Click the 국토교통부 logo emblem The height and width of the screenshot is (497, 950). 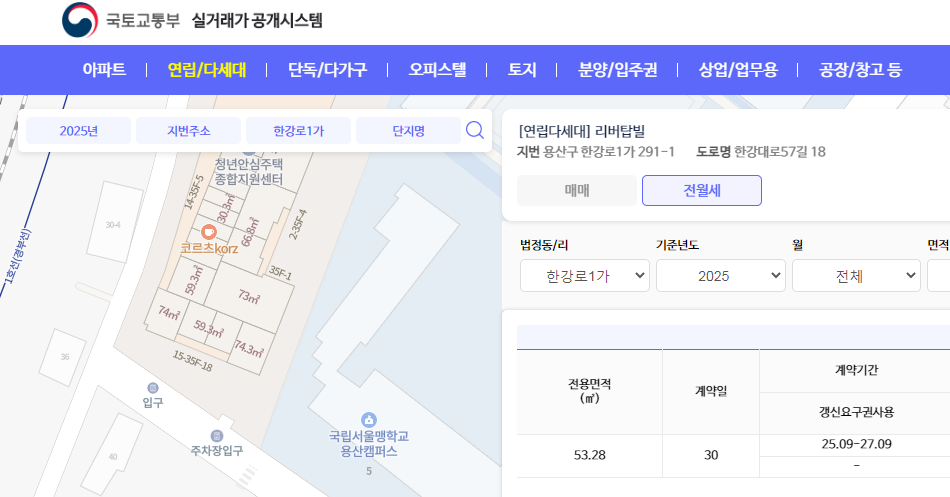80,20
